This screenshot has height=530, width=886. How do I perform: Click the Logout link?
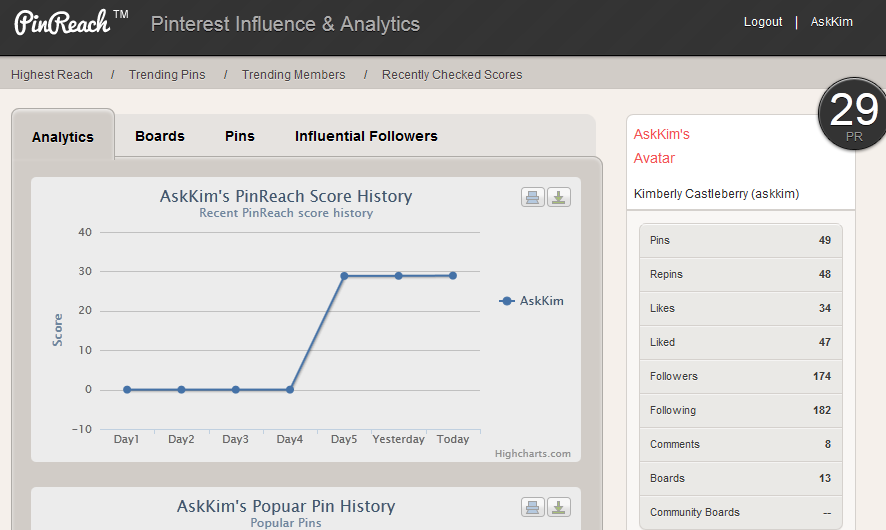(763, 22)
